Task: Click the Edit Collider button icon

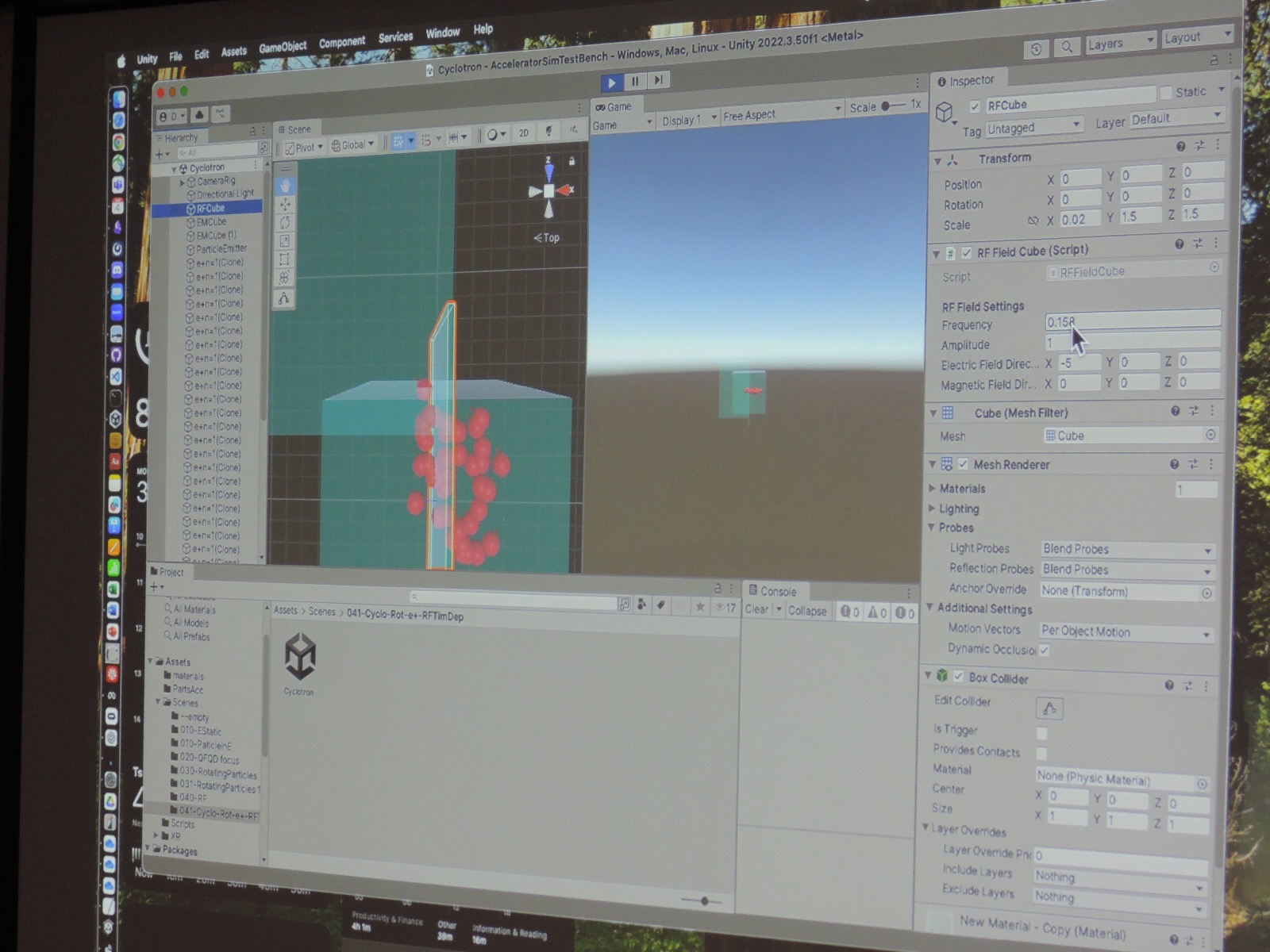Action: tap(1049, 708)
